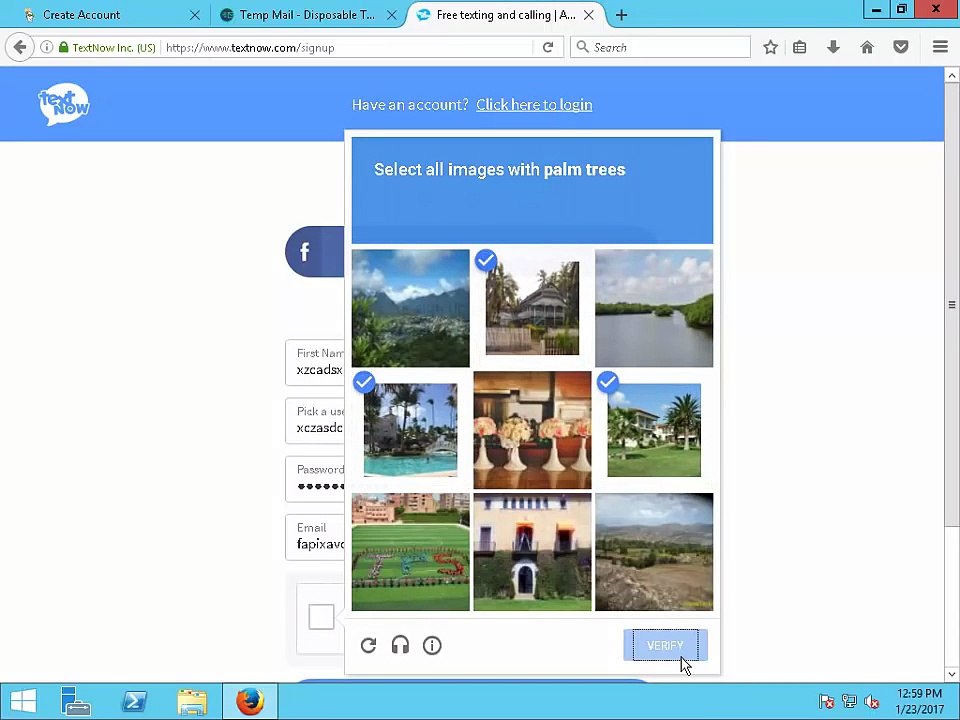Image resolution: width=960 pixels, height=720 pixels.
Task: Bookmark this page with the star icon
Action: tap(770, 47)
